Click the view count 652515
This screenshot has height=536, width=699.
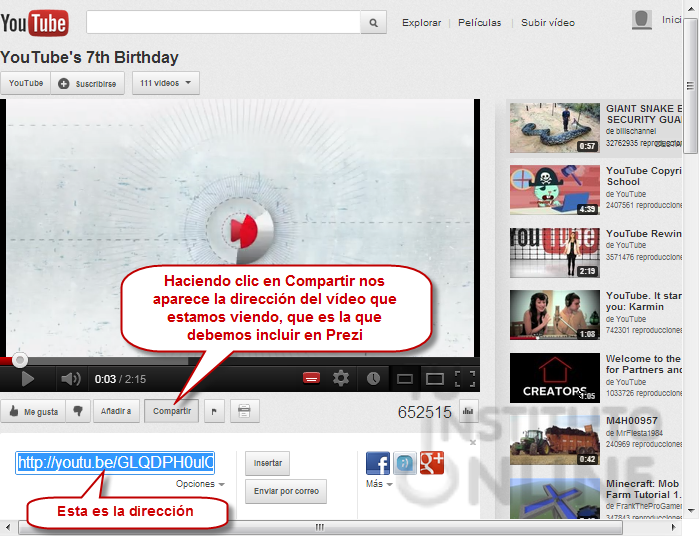pyautogui.click(x=425, y=412)
